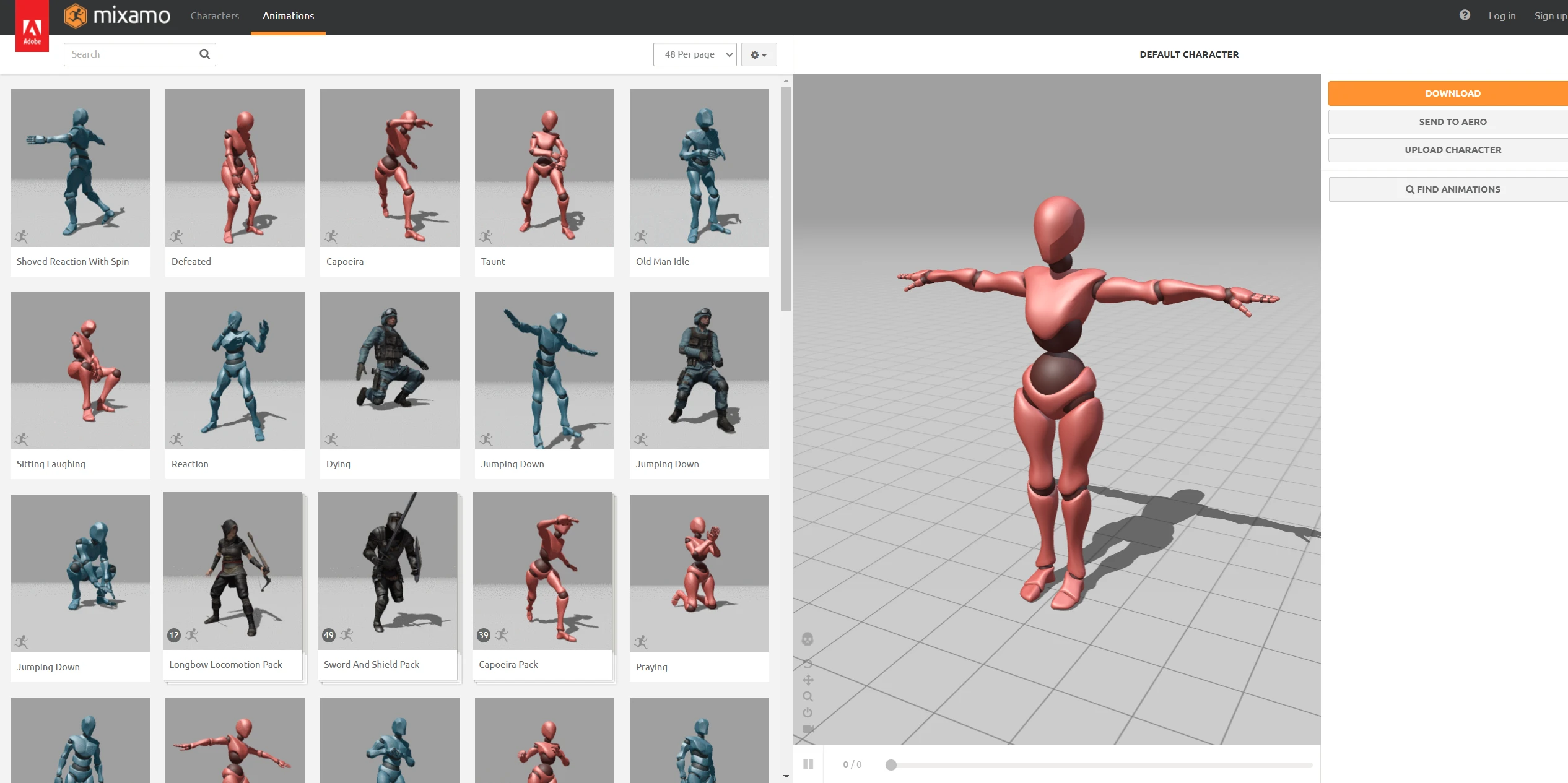Click the 49 count badge on Sword And Shield pack
The width and height of the screenshot is (1568, 783).
point(329,635)
